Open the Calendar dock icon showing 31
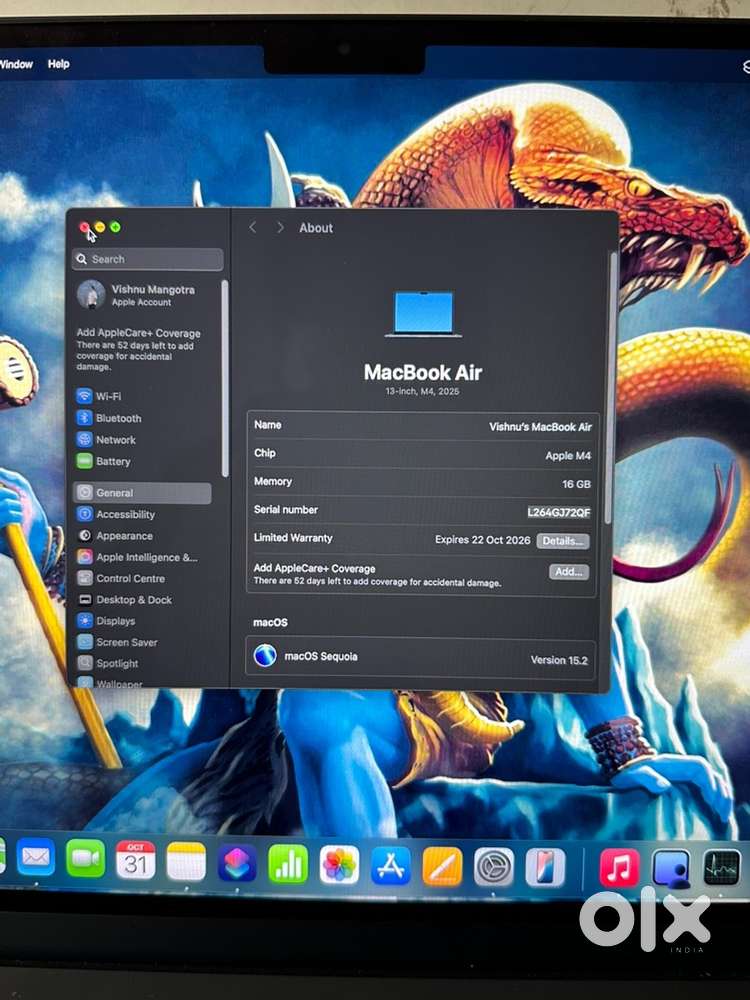 tap(135, 860)
